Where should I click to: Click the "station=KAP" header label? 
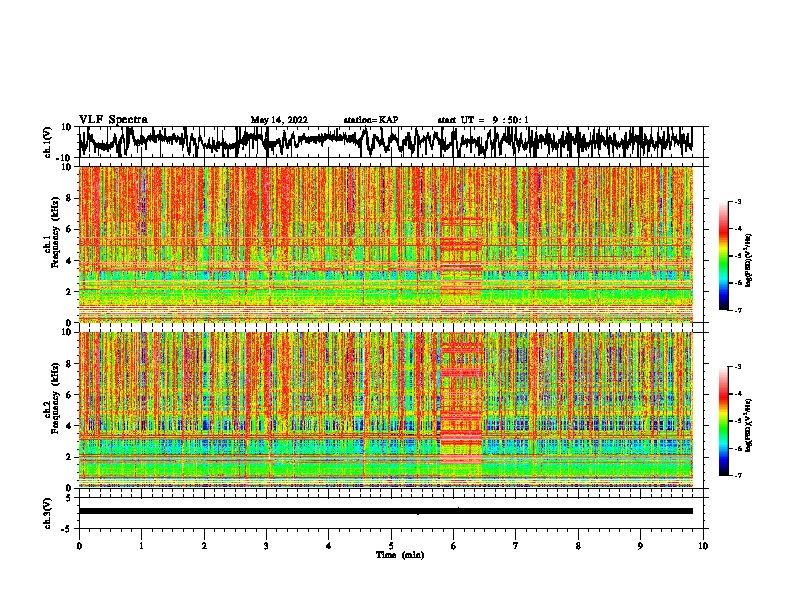point(371,120)
